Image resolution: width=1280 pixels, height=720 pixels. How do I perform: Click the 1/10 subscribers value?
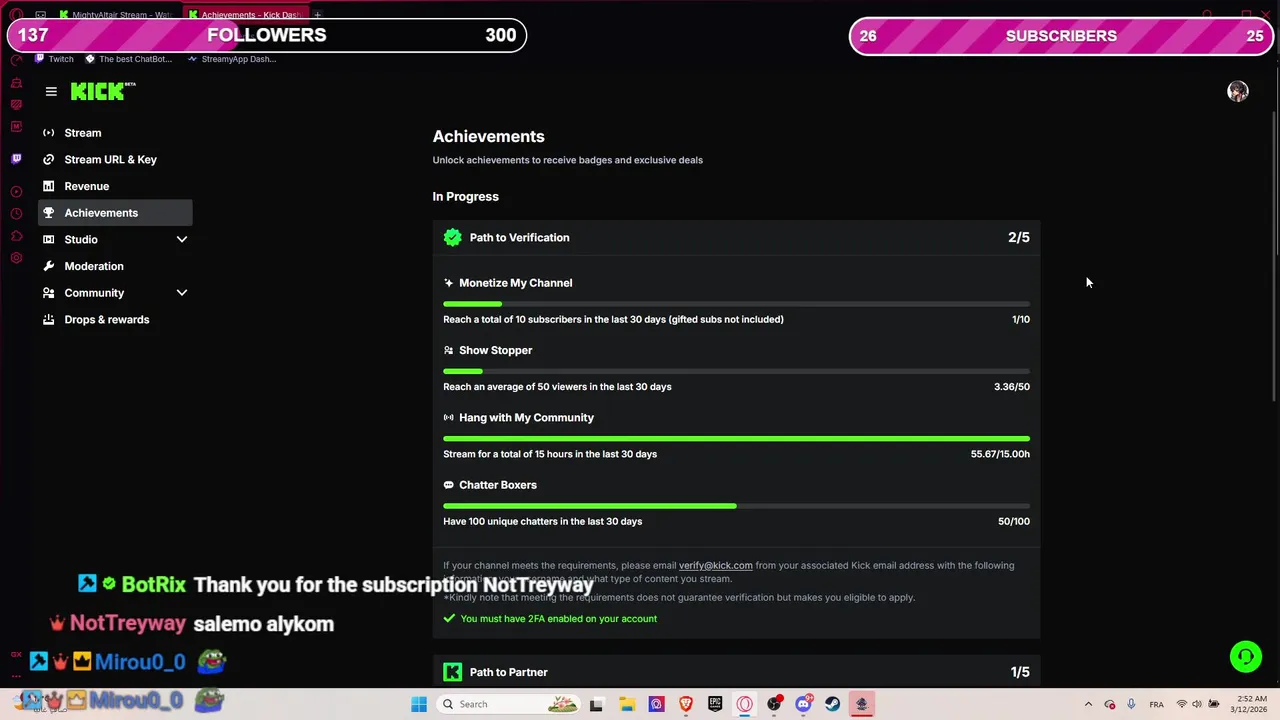tap(1021, 320)
